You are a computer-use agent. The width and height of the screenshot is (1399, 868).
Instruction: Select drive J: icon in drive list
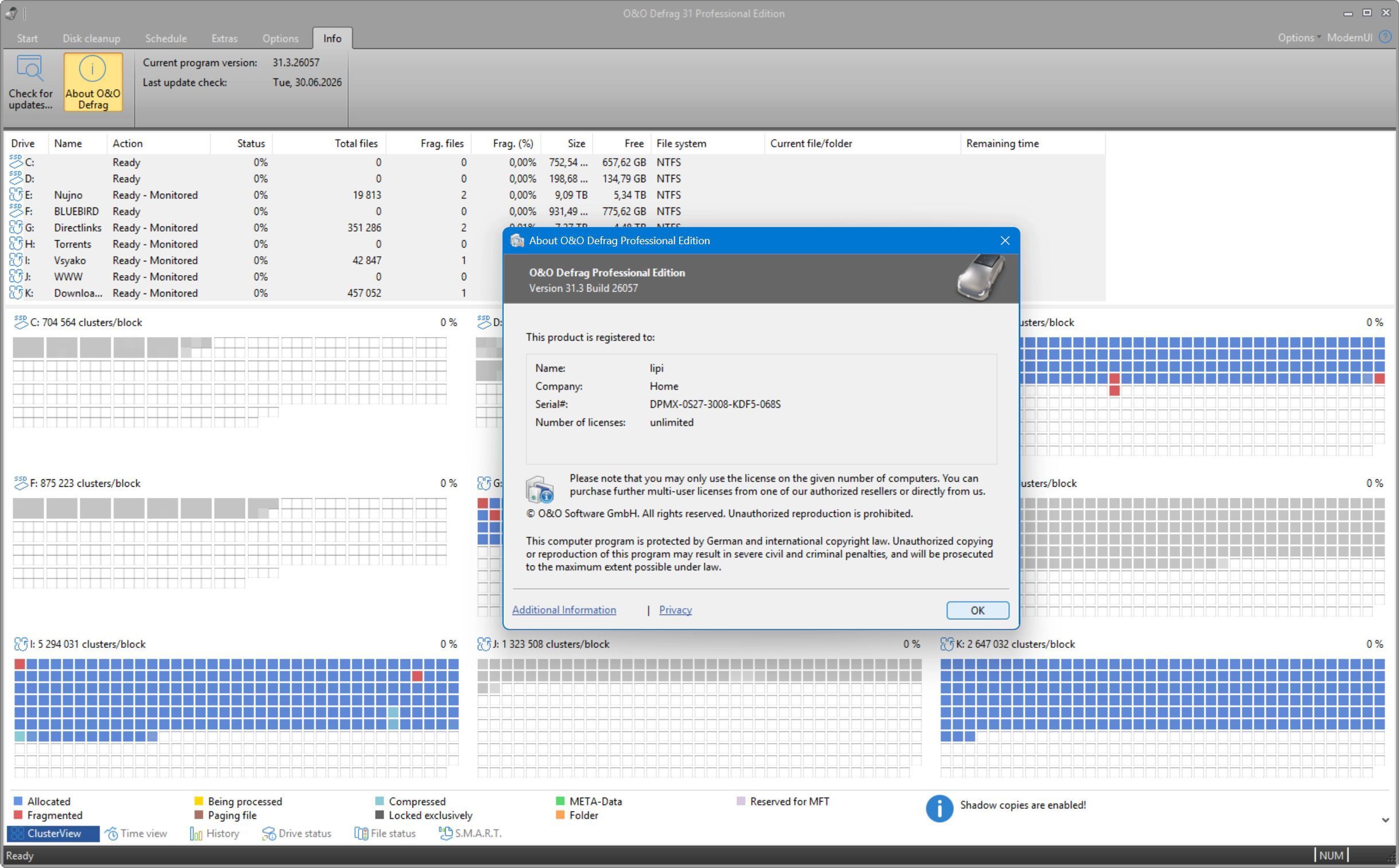(16, 277)
